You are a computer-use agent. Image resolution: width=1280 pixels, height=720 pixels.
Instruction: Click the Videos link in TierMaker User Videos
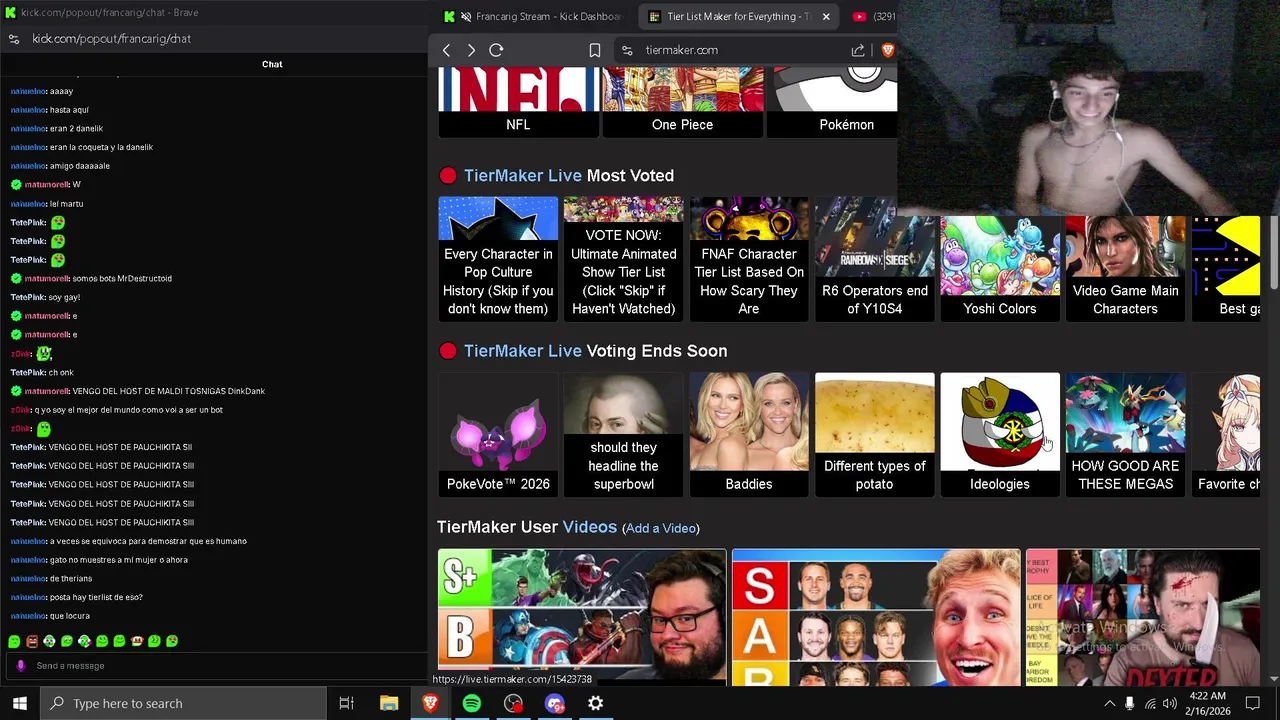tap(589, 527)
